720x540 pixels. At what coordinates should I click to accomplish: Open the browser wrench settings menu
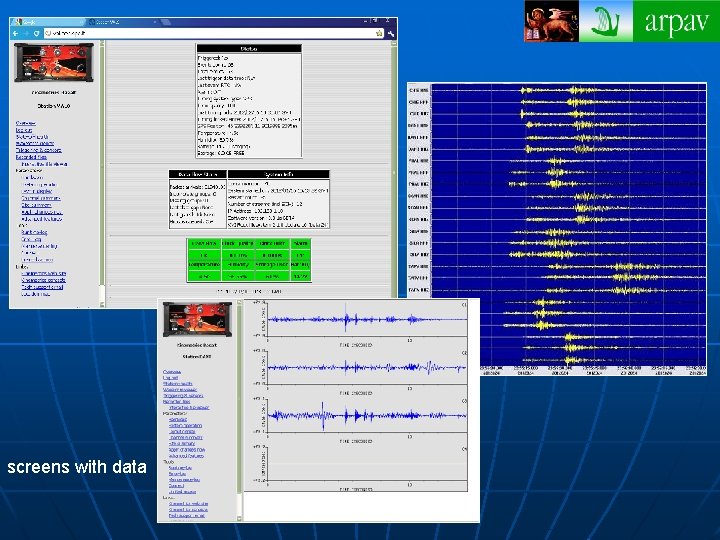point(390,33)
